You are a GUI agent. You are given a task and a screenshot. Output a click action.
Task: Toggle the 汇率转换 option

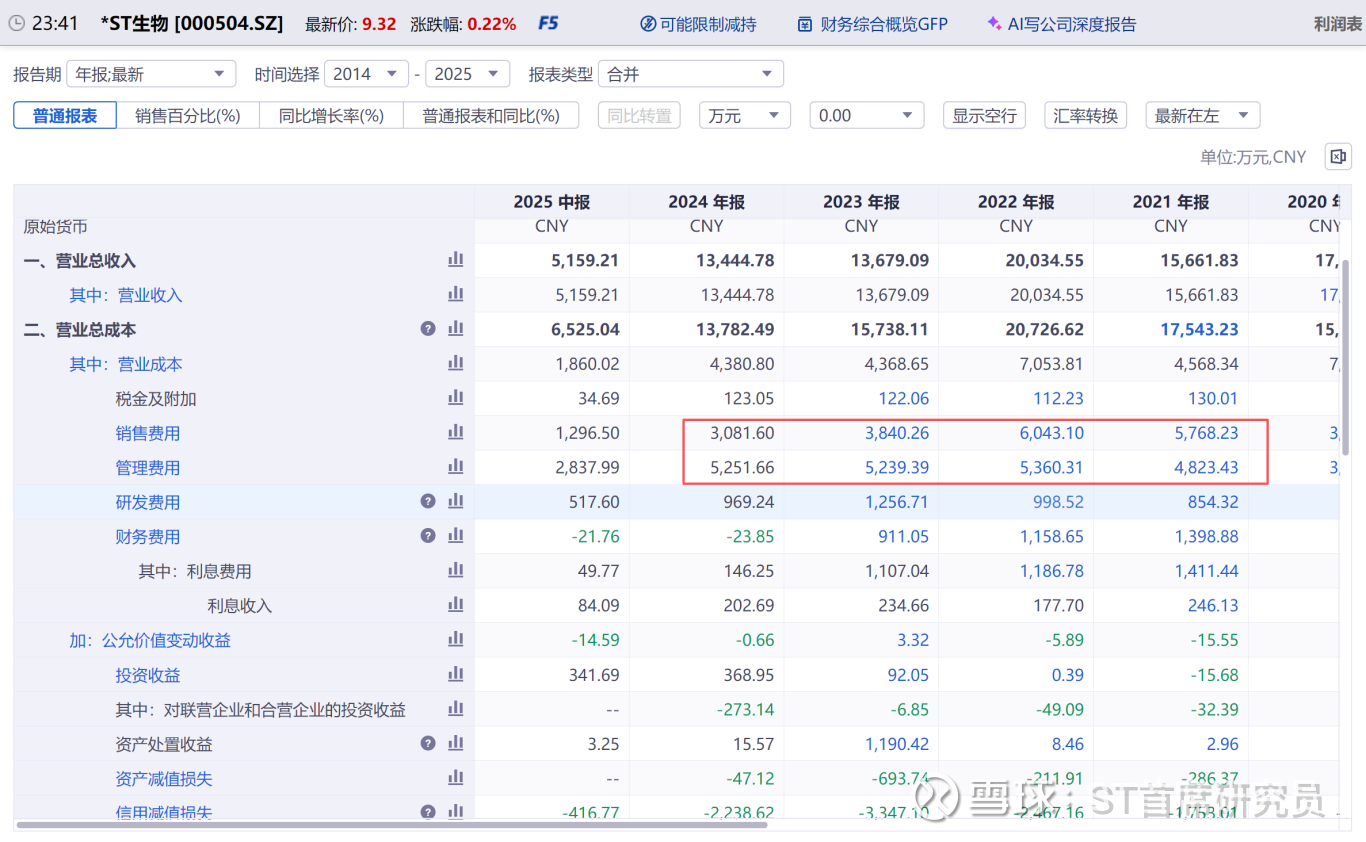(1086, 116)
